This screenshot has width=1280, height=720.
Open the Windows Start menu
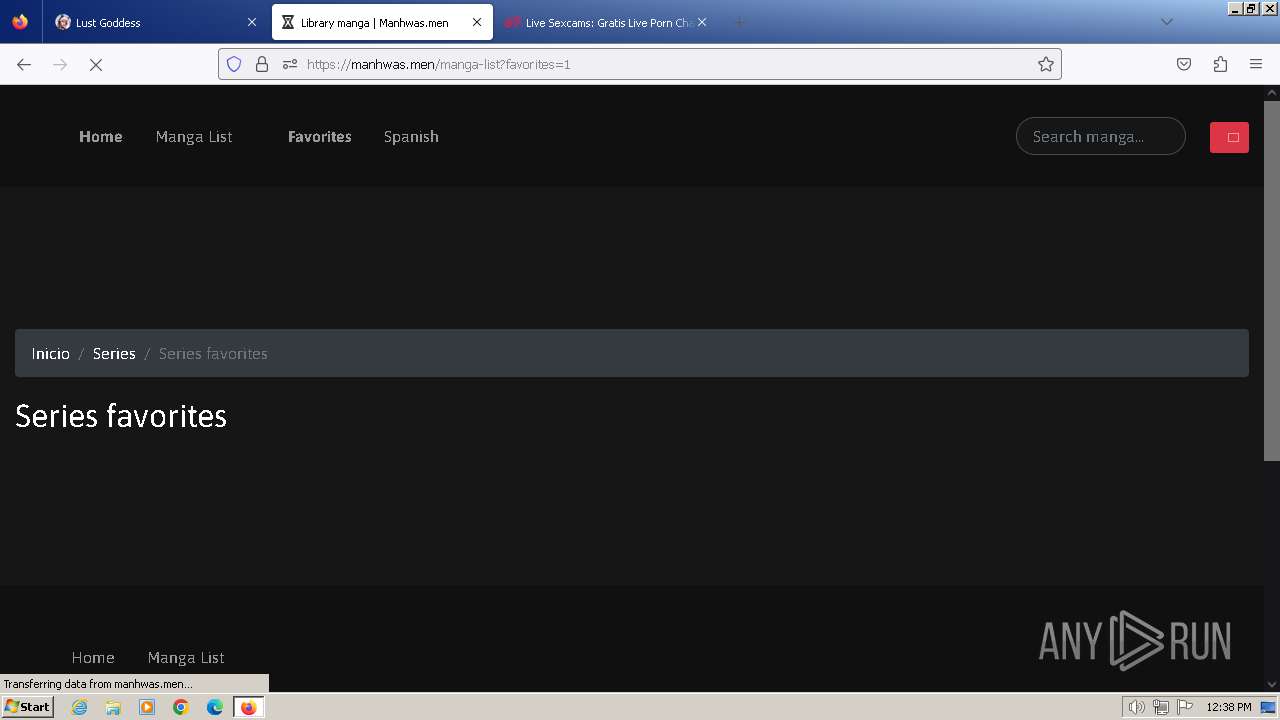[x=28, y=707]
